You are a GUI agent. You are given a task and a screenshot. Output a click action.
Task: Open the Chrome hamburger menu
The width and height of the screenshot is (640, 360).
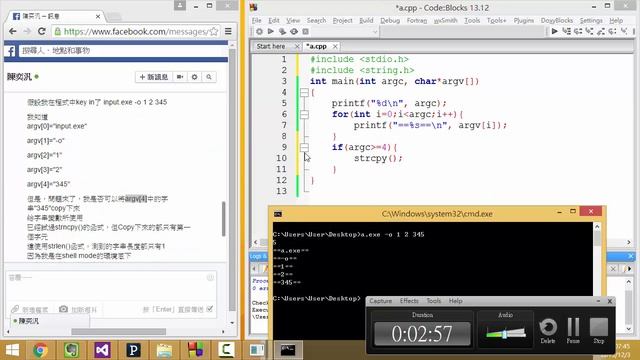point(228,31)
